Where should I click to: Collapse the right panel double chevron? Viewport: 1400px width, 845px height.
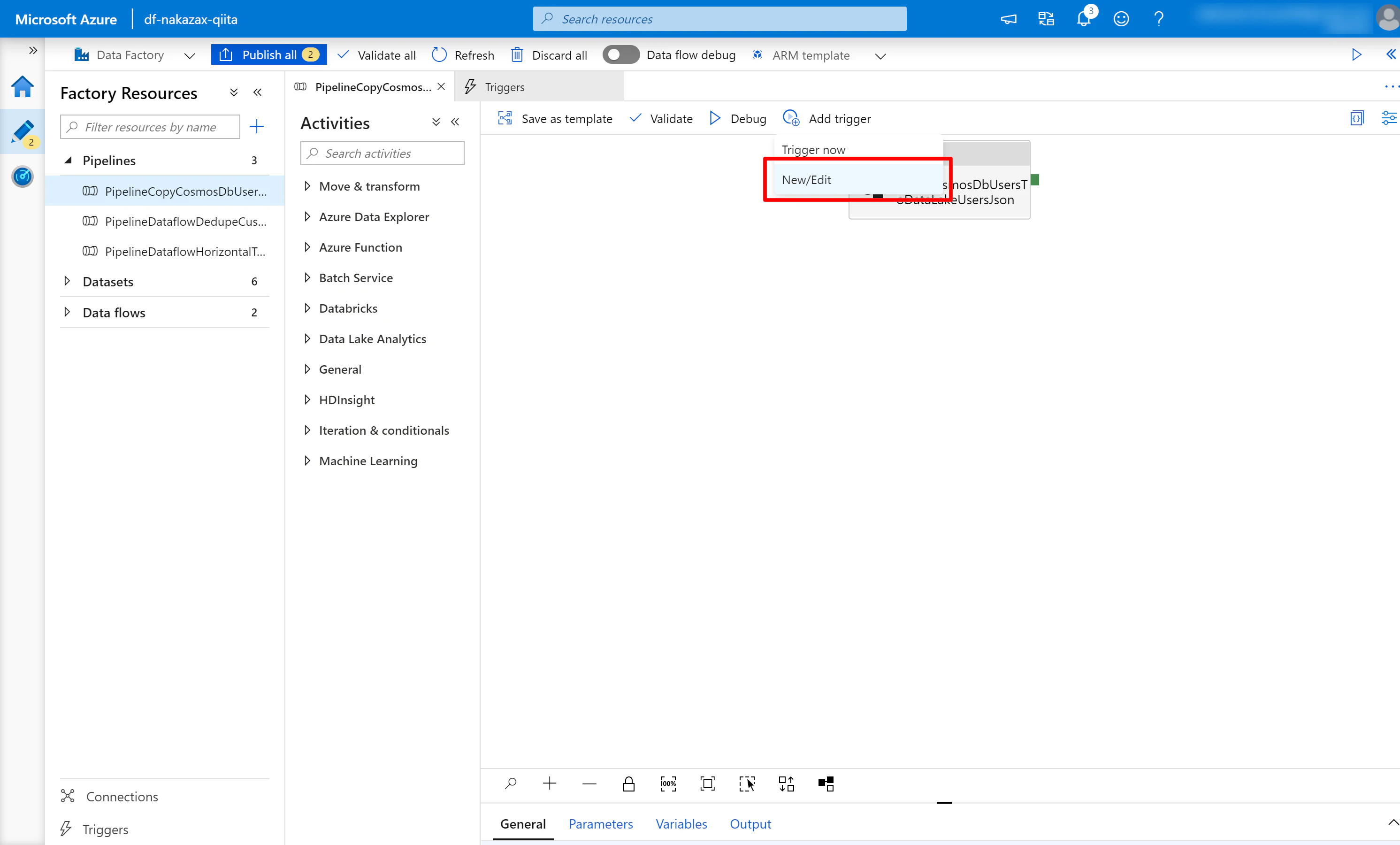(x=1390, y=54)
